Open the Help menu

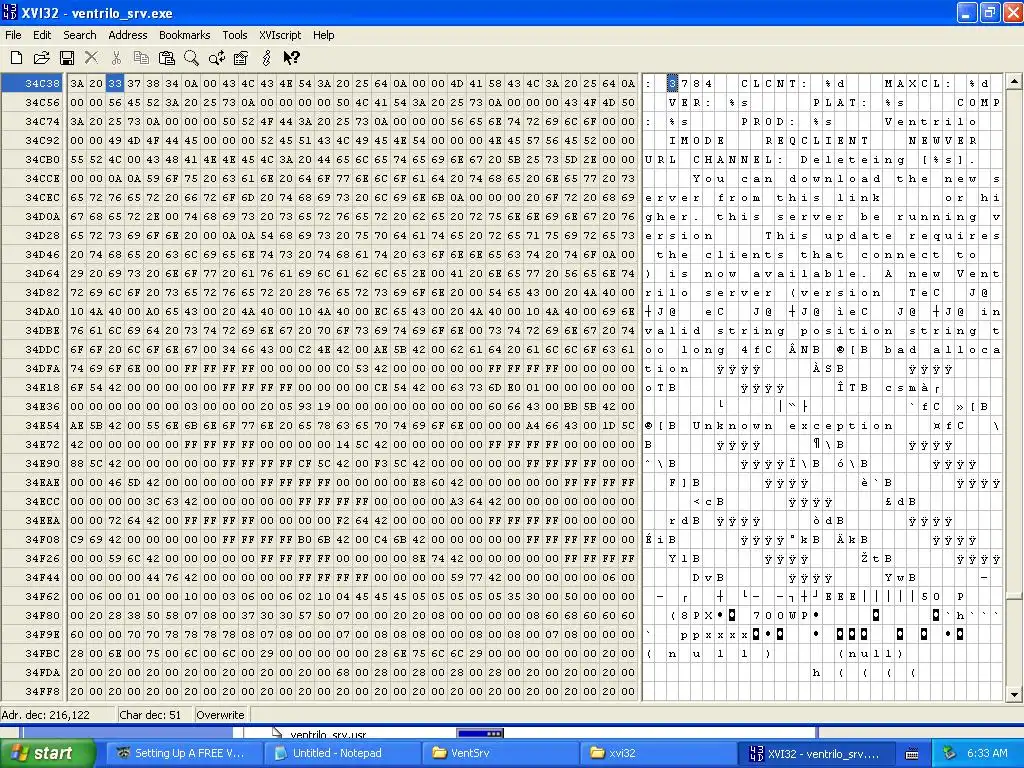323,35
